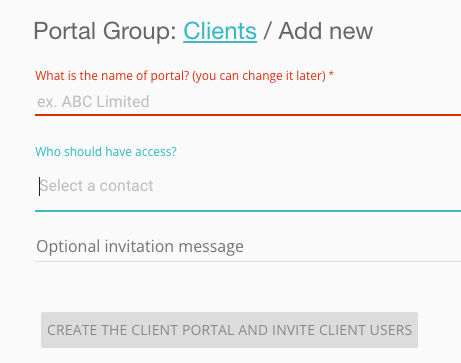This screenshot has height=363, width=461.
Task: Place cursor in the contact autocomplete field
Action: tap(248, 186)
